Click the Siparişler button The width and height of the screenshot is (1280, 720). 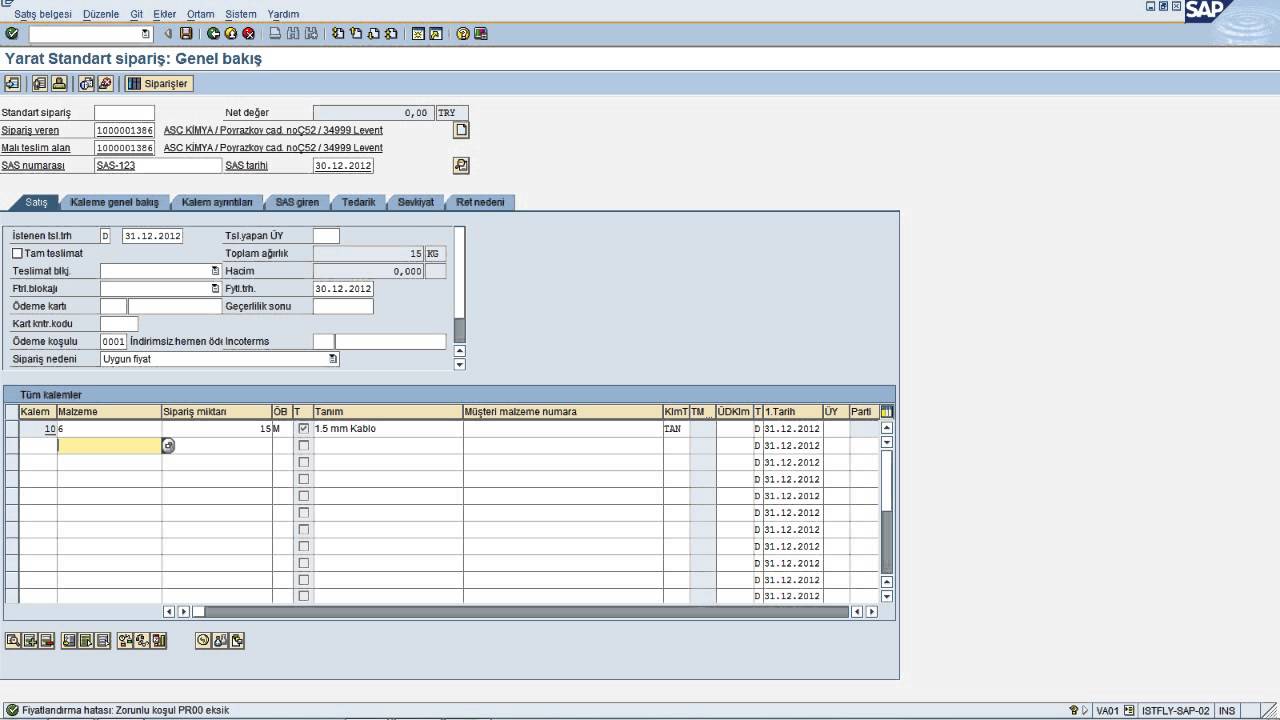pos(158,84)
